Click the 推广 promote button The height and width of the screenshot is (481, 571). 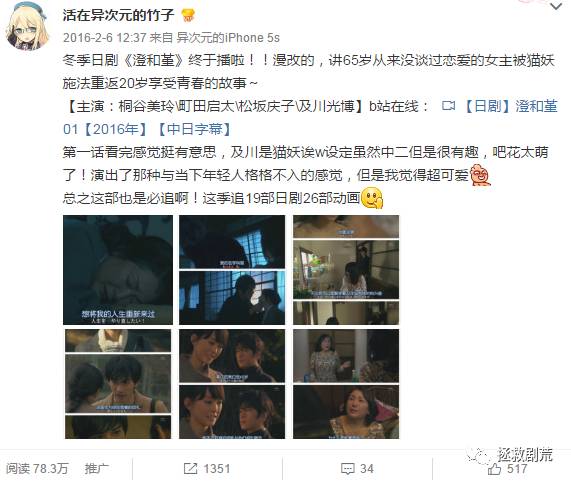pyautogui.click(x=97, y=468)
